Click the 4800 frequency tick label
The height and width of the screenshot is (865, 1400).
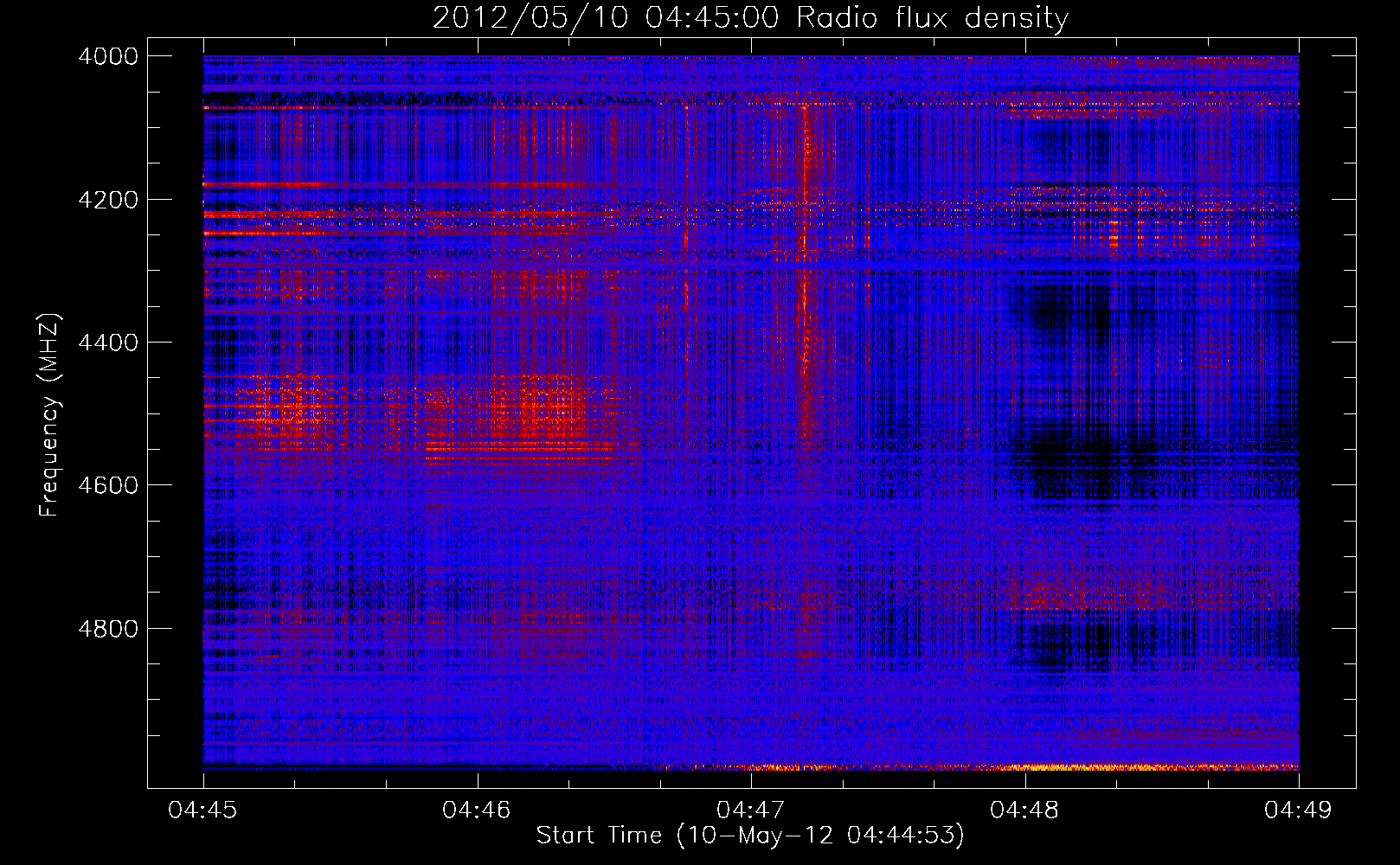(x=108, y=629)
